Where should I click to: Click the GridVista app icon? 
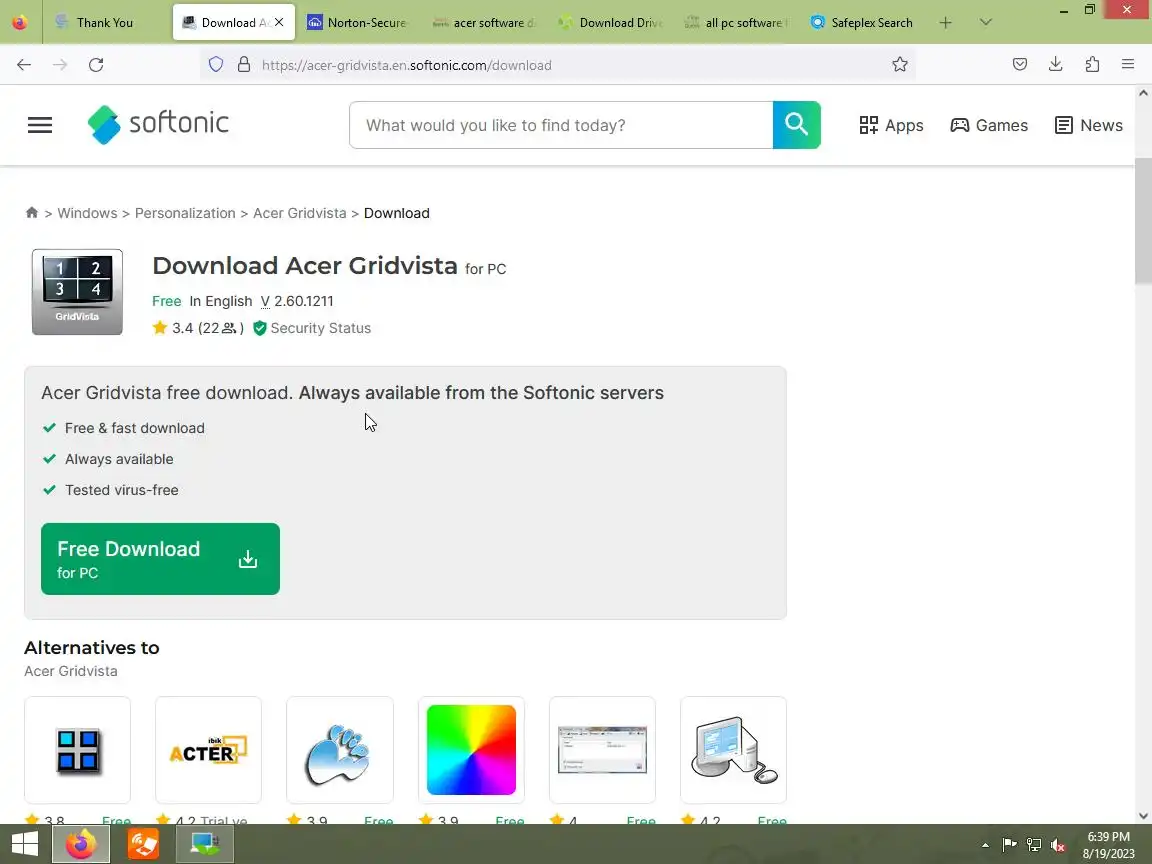click(77, 292)
